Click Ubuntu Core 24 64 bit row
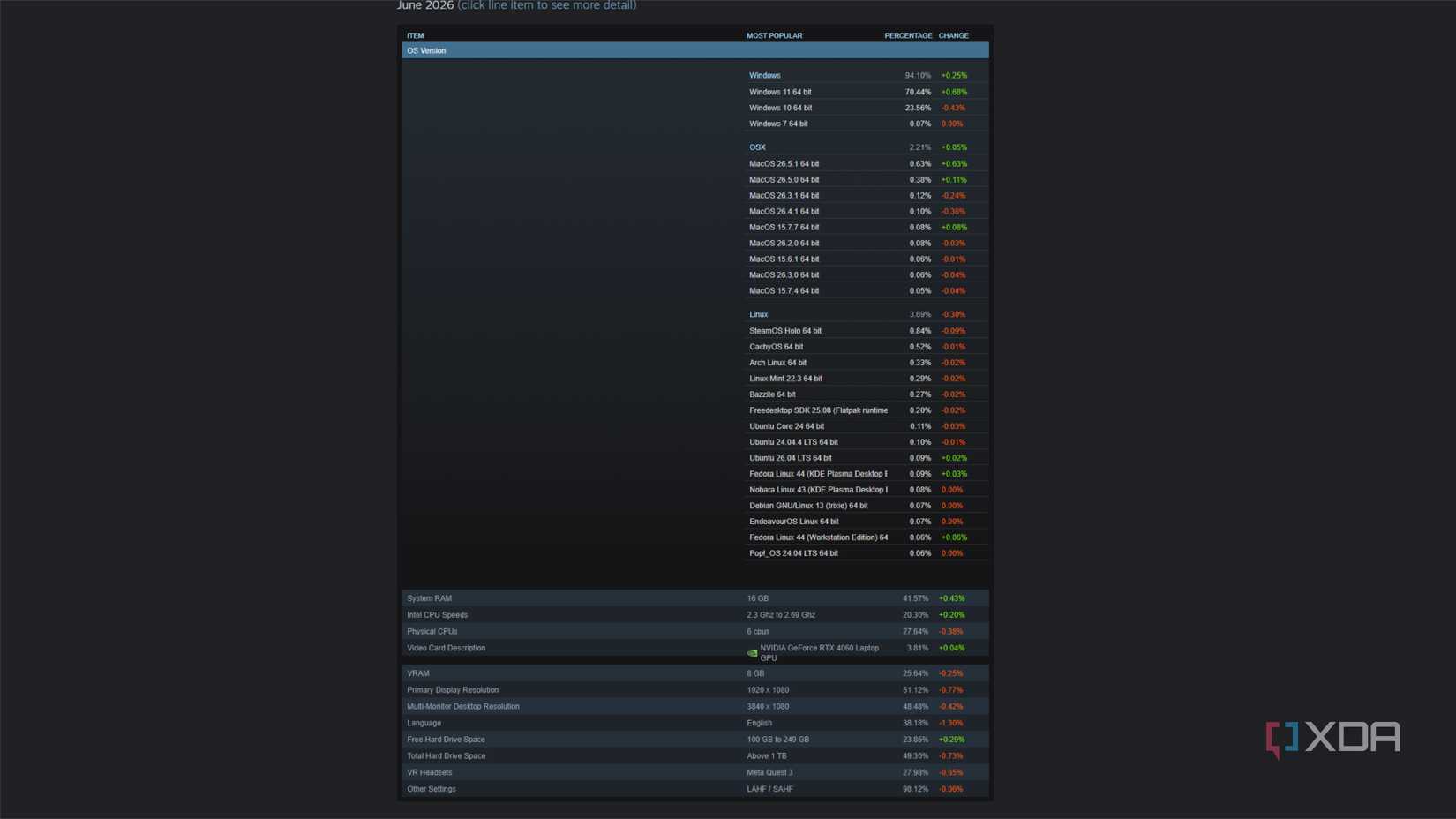 (867, 426)
